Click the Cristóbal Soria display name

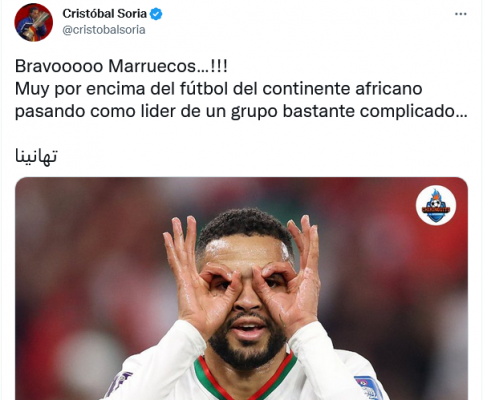[104, 14]
